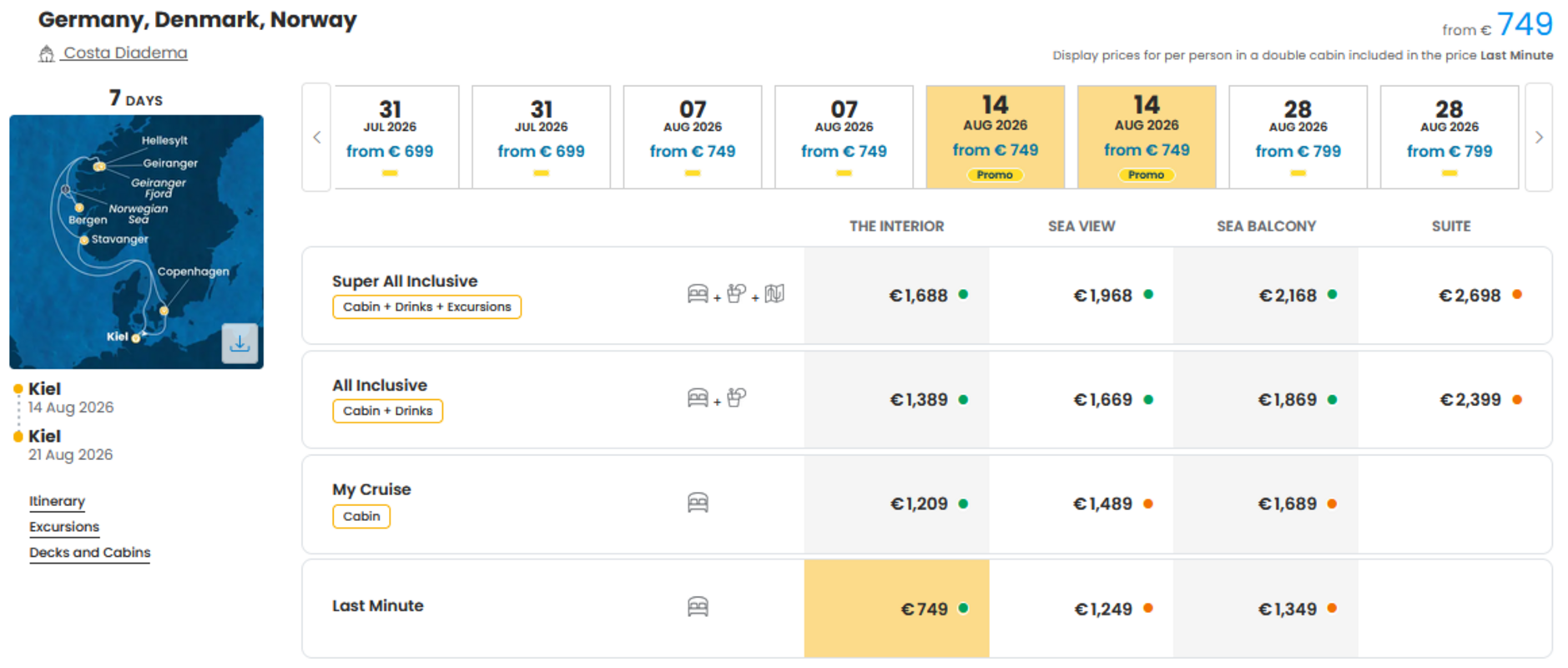Select the first 14 Aug 2026 Promo departure
The height and width of the screenshot is (668, 1568).
pos(996,137)
